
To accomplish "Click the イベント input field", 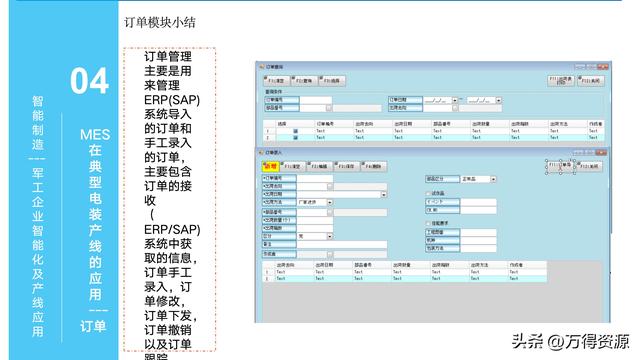I will click(x=478, y=202).
